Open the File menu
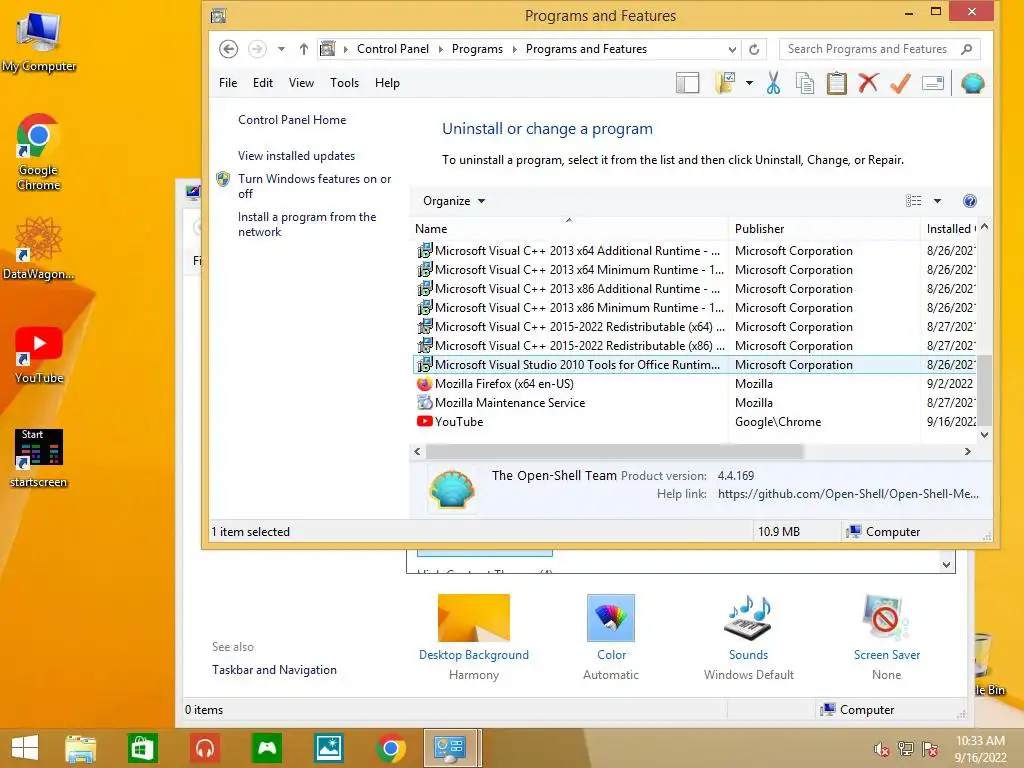Viewport: 1024px width, 768px height. (228, 83)
